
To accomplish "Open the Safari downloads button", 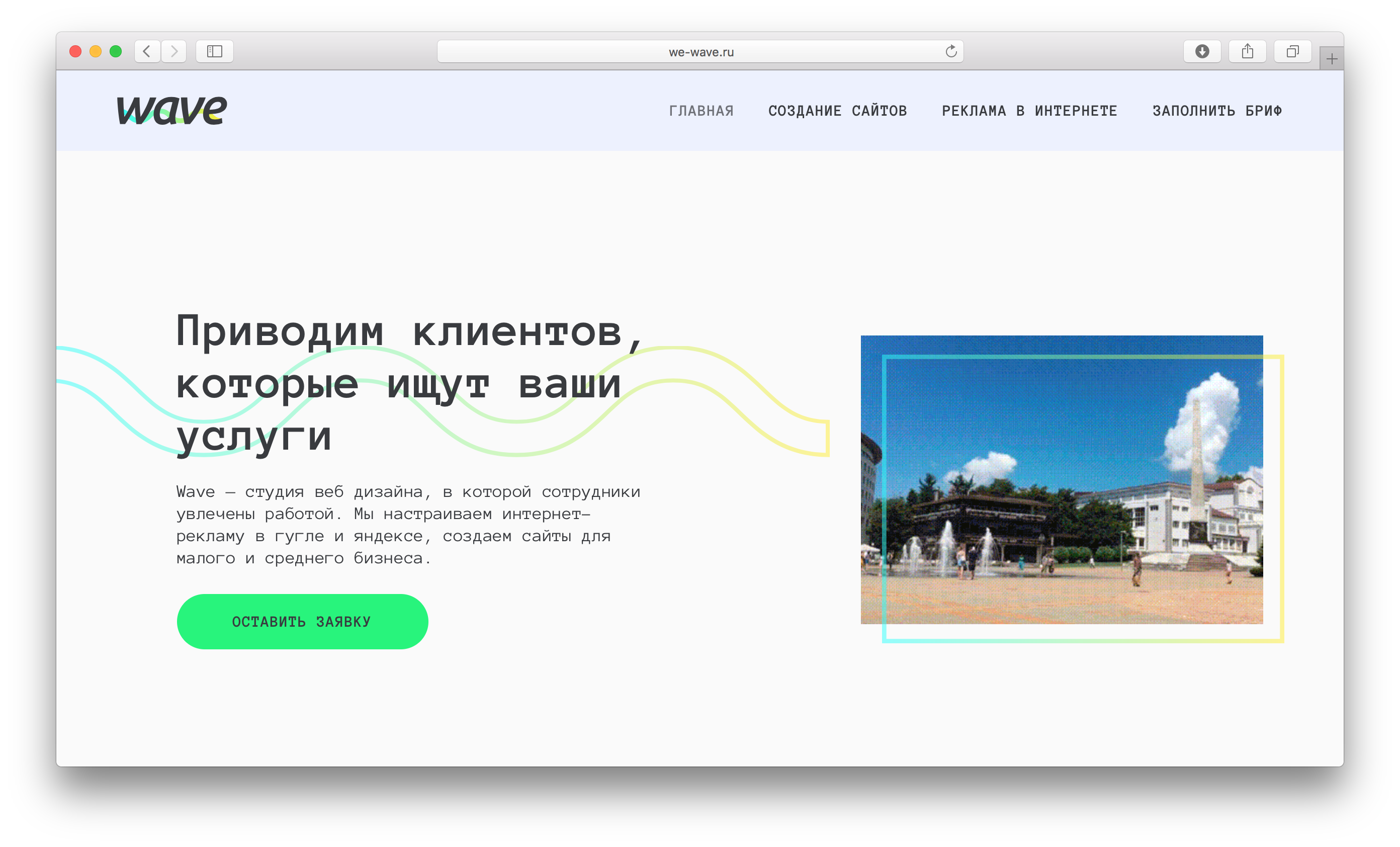I will click(x=1202, y=51).
